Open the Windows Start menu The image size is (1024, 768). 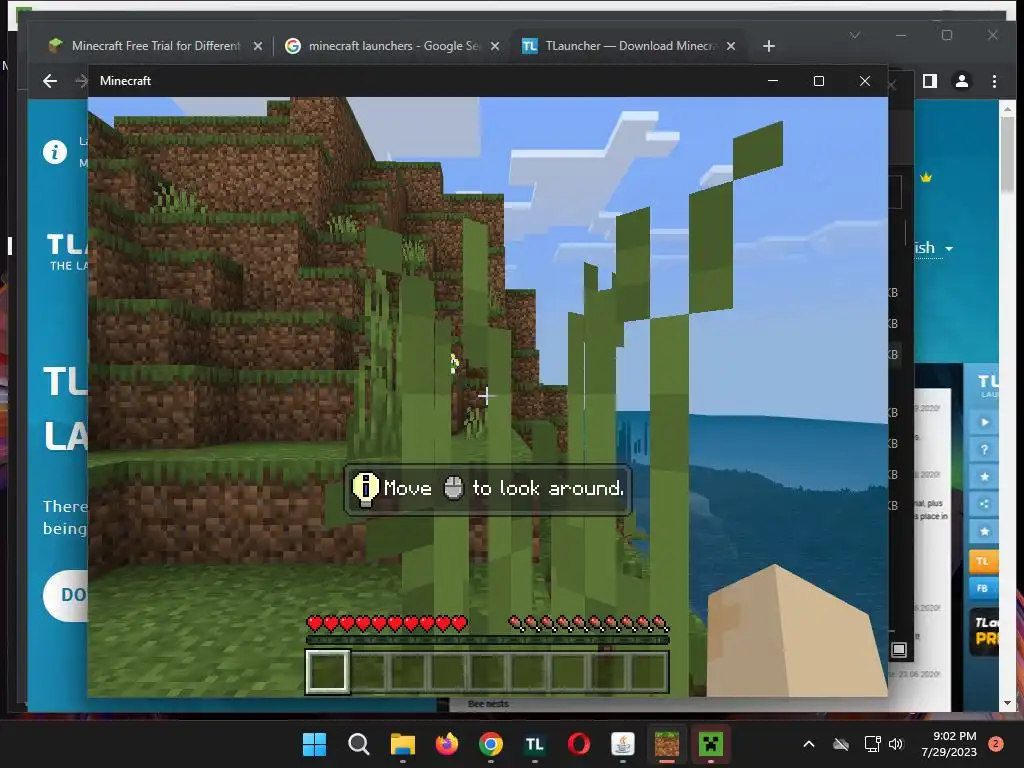click(315, 744)
